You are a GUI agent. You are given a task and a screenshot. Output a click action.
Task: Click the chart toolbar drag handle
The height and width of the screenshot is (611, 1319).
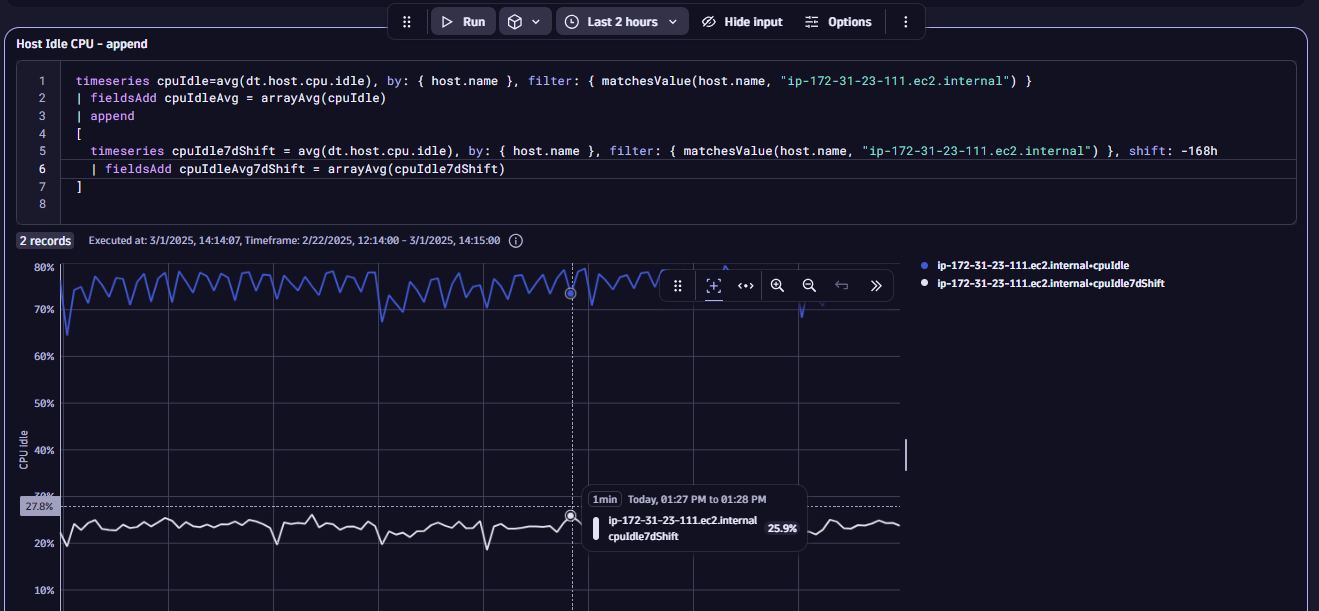point(678,285)
